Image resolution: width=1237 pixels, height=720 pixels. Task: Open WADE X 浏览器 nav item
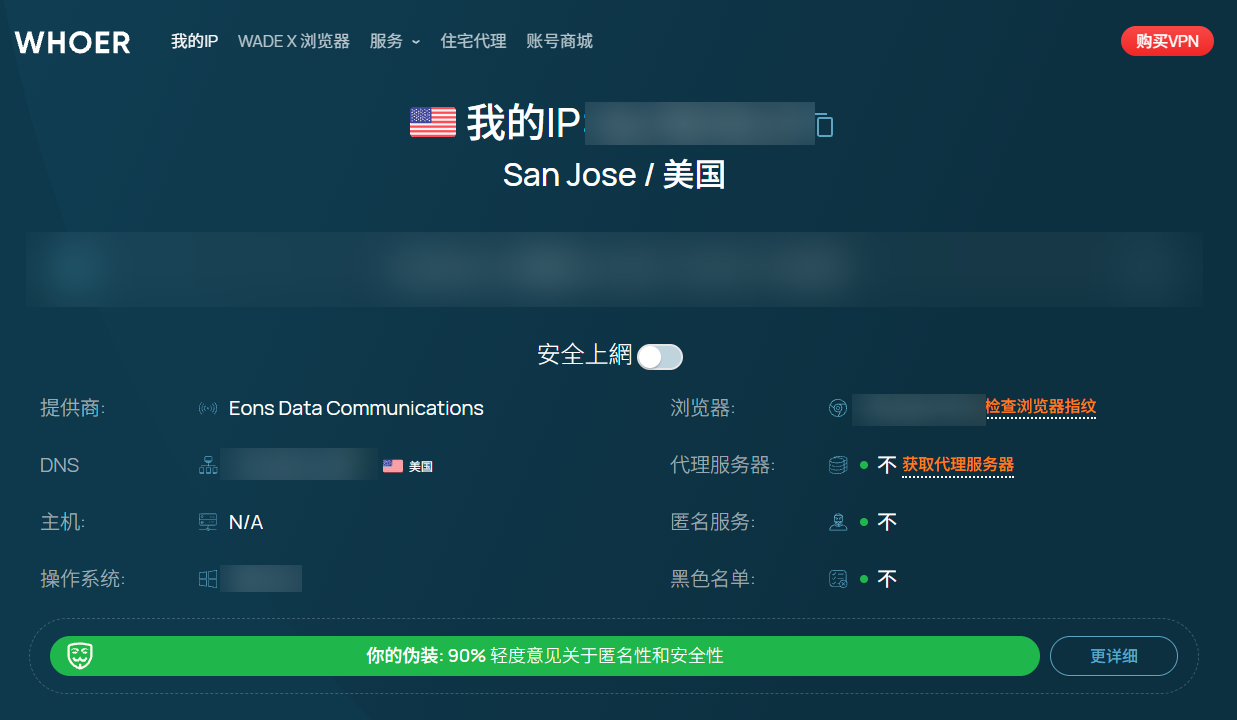tap(294, 41)
